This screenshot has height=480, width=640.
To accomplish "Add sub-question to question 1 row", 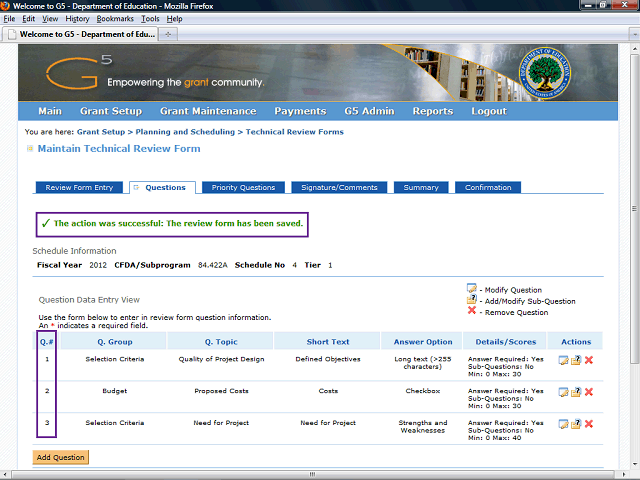I will click(x=576, y=360).
